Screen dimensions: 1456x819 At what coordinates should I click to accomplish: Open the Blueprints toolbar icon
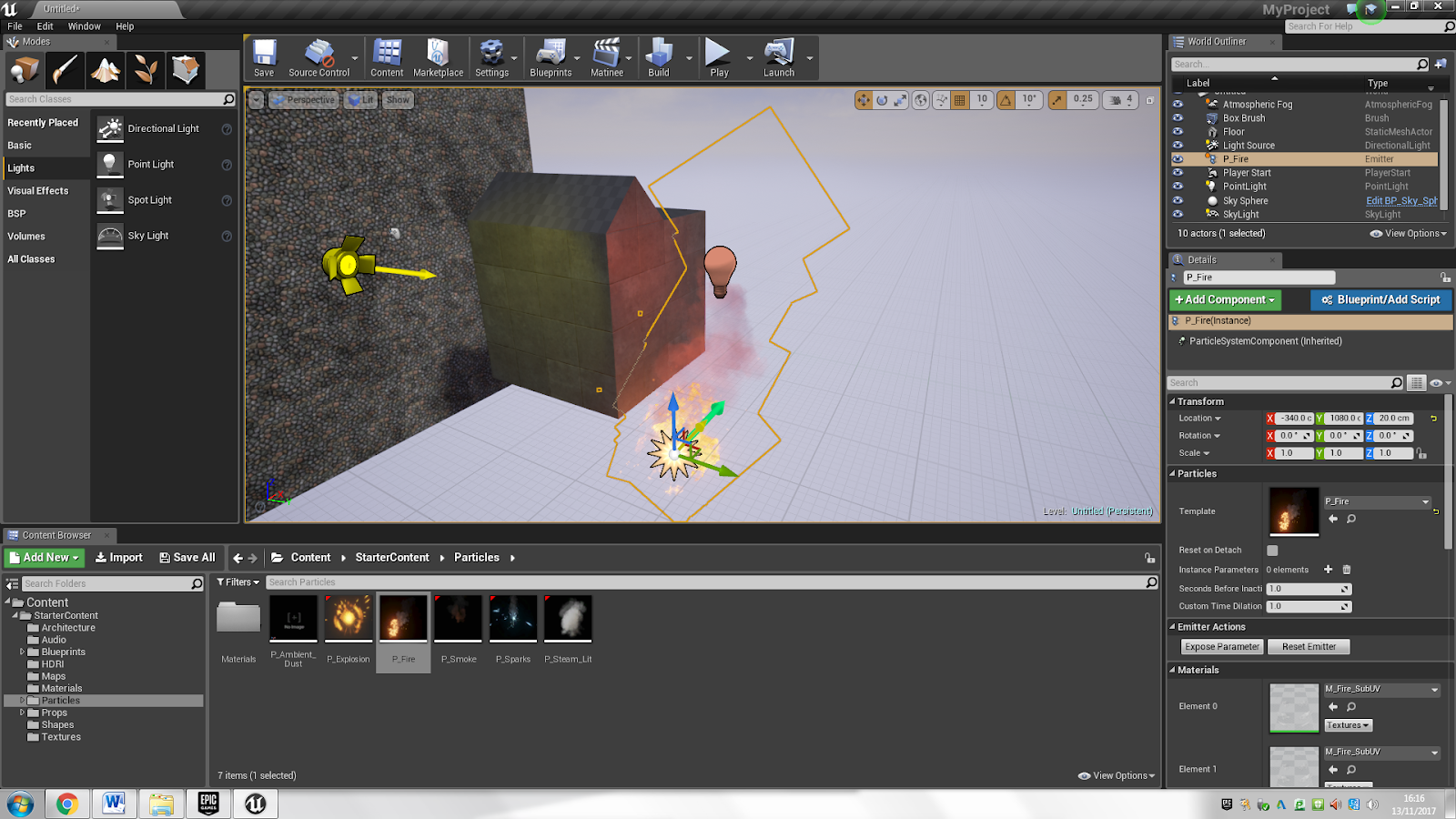coord(551,58)
